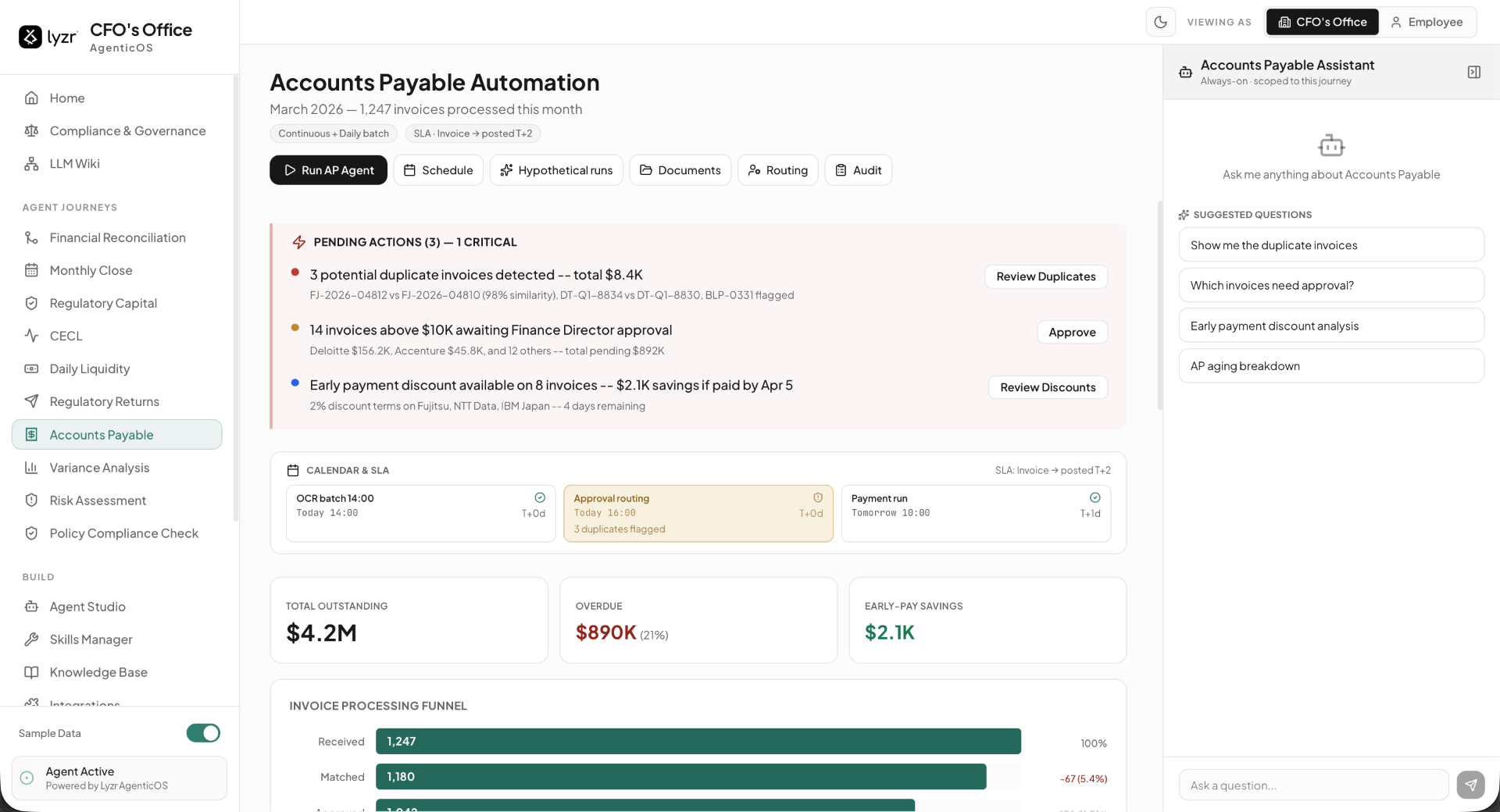Click Review Discounts button
Viewport: 1500px width, 812px height.
click(x=1048, y=387)
